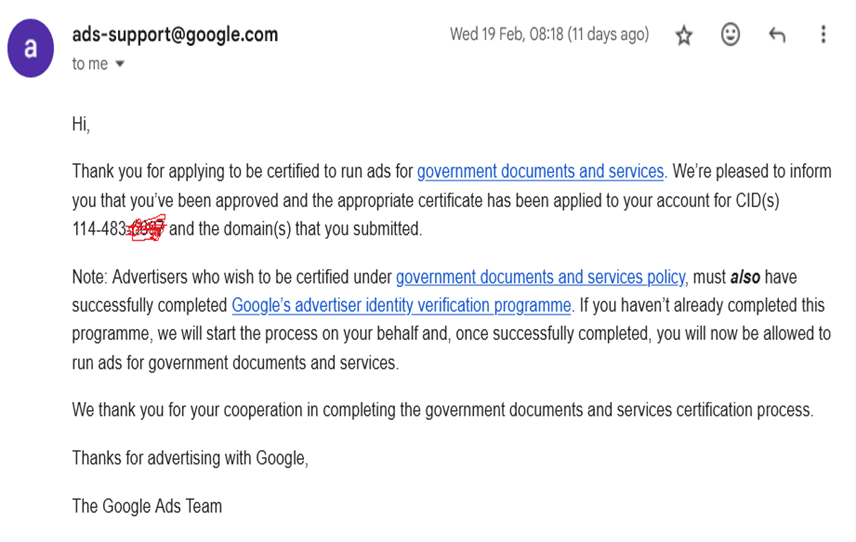
Task: Click the "to me" recipient text
Action: tap(90, 64)
